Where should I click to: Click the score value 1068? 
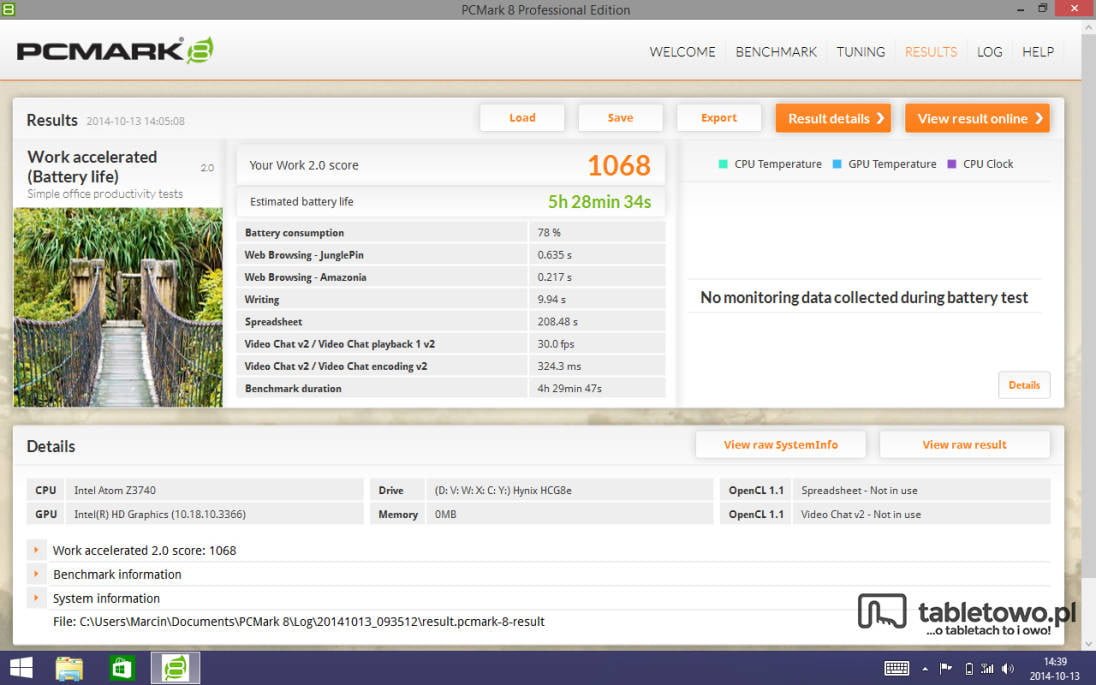click(x=619, y=166)
